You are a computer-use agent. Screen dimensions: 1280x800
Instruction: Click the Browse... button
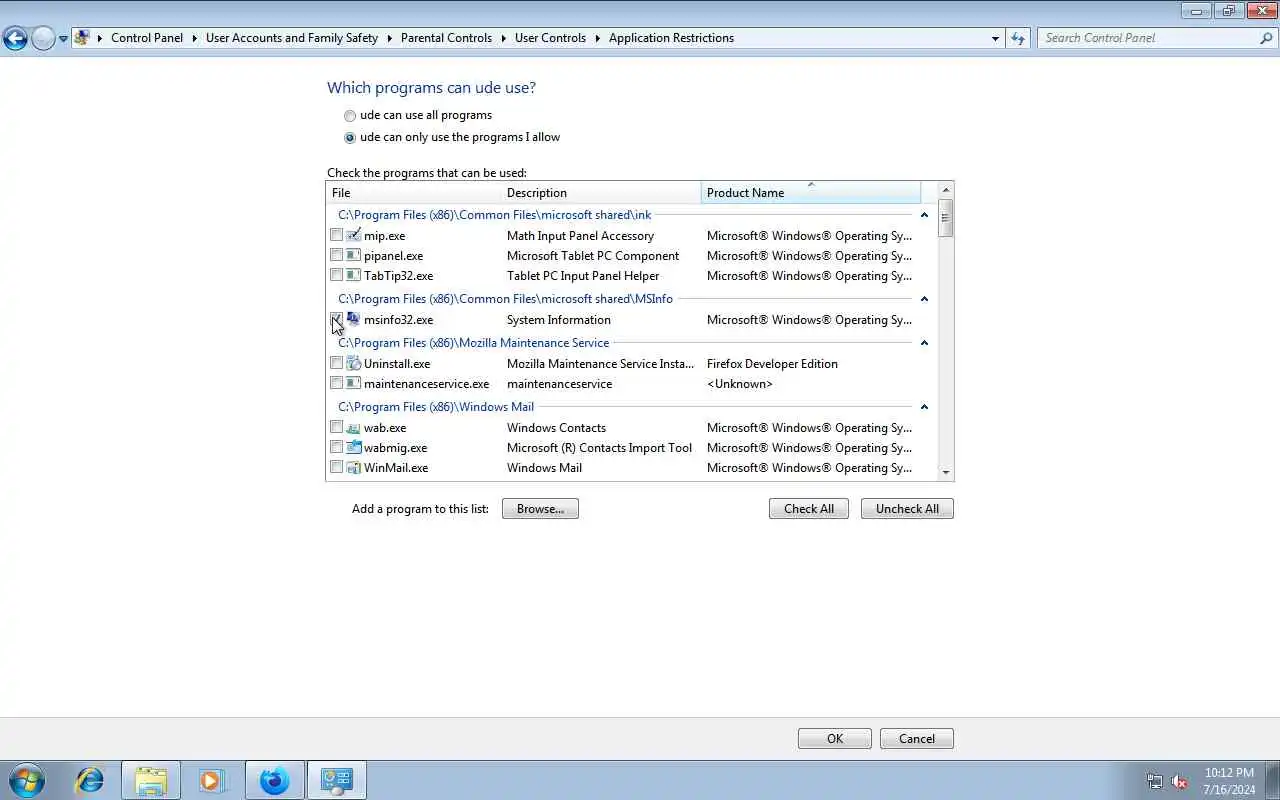(x=540, y=509)
